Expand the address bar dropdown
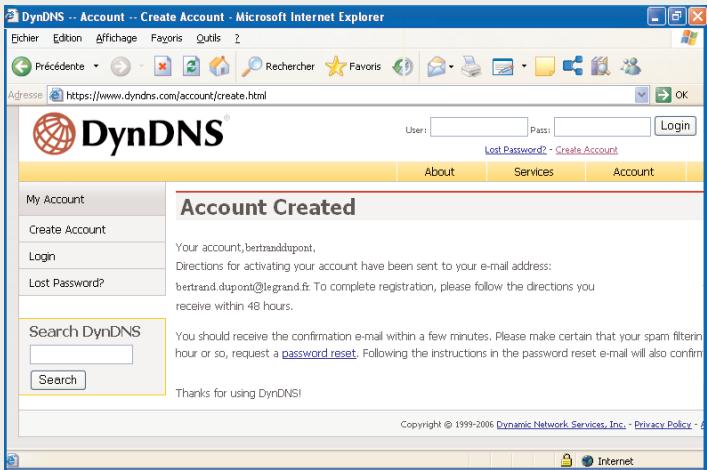Screen dimensions: 707x470 click(x=642, y=95)
